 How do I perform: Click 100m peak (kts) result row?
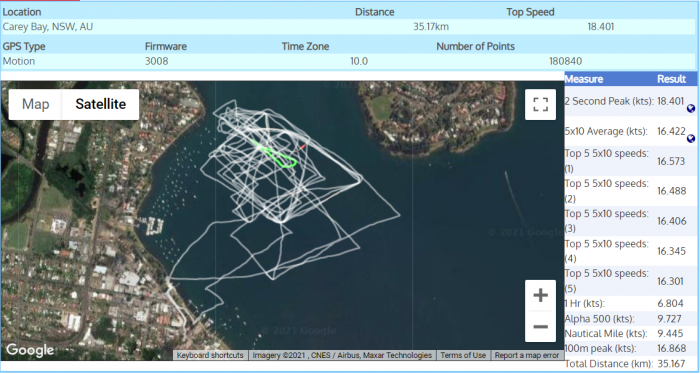click(631, 348)
